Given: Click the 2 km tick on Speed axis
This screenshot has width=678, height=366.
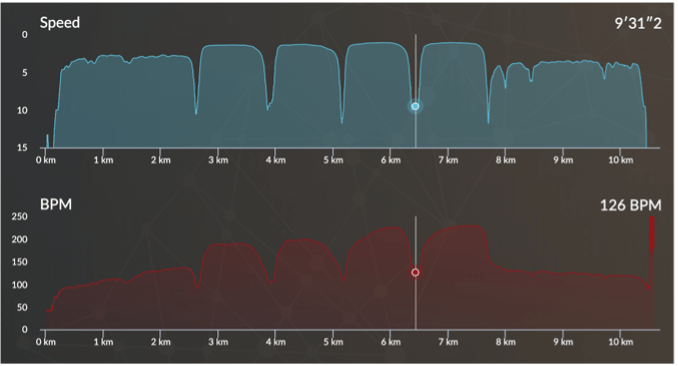Looking at the screenshot, I should click(160, 160).
